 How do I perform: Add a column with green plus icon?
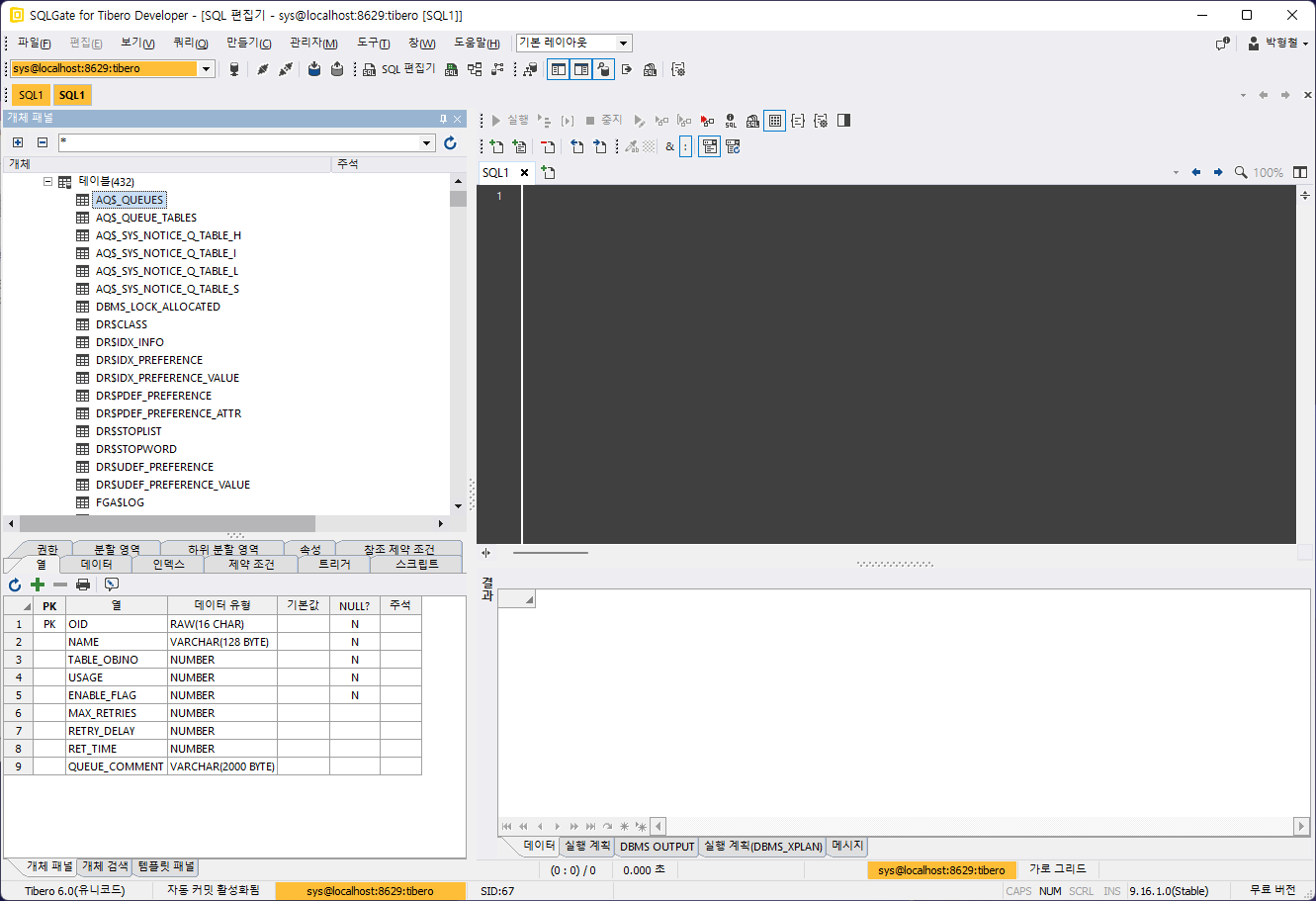[38, 585]
